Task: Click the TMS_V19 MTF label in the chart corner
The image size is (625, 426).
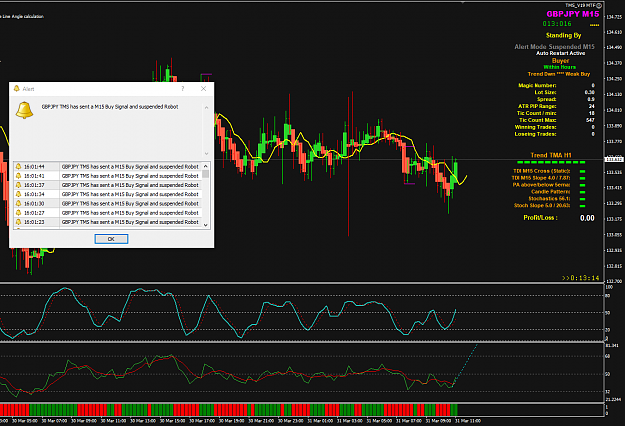Action: (580, 5)
